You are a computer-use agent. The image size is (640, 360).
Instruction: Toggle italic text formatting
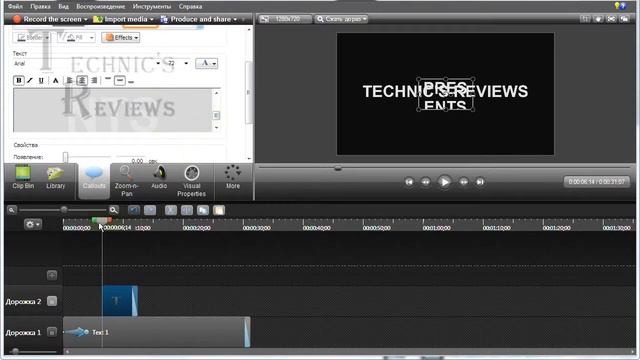click(30, 80)
